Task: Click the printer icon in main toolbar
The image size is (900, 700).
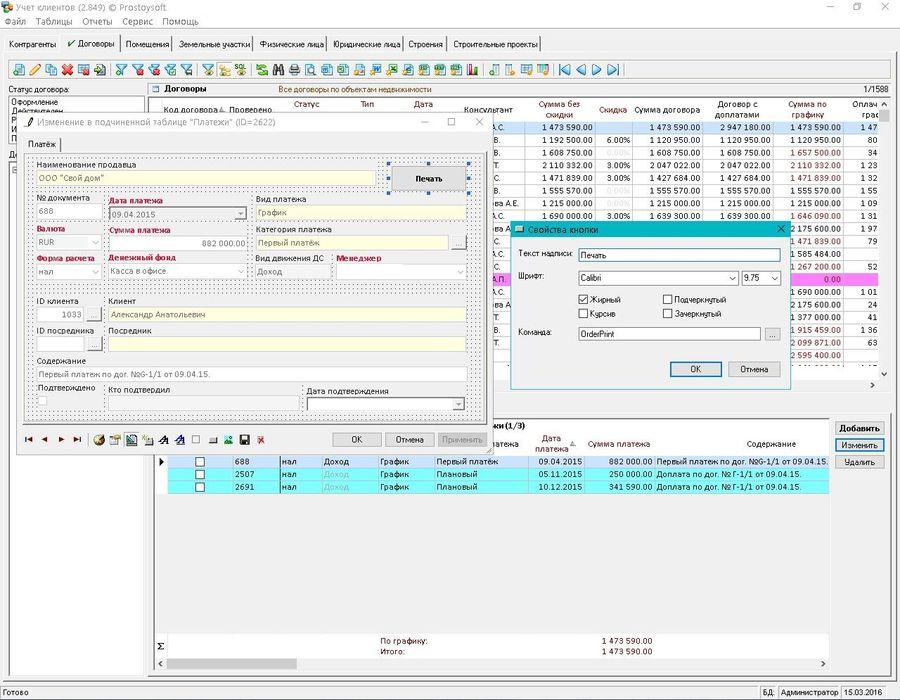Action: [294, 70]
